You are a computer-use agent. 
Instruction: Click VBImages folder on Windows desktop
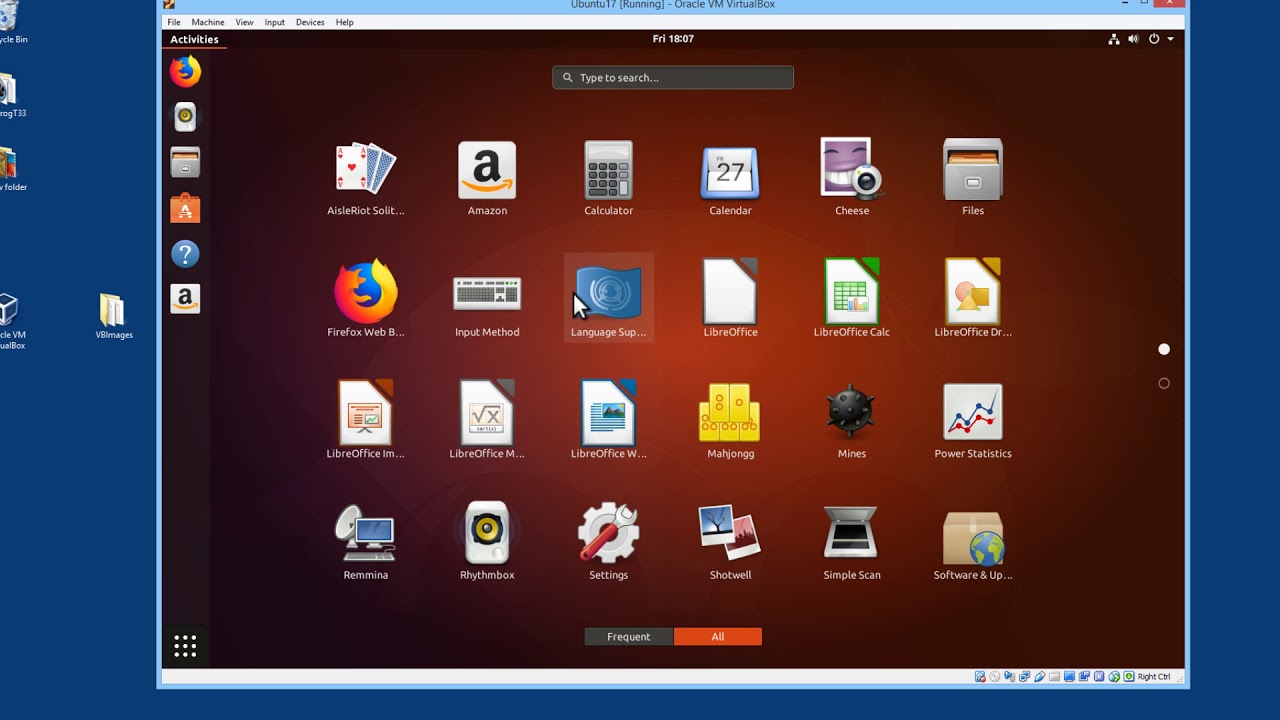tap(113, 317)
